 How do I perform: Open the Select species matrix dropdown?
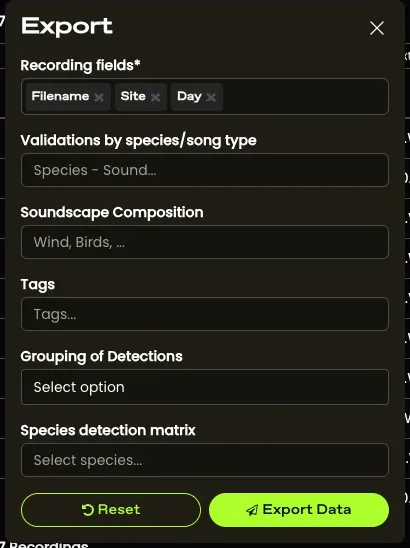pos(205,460)
